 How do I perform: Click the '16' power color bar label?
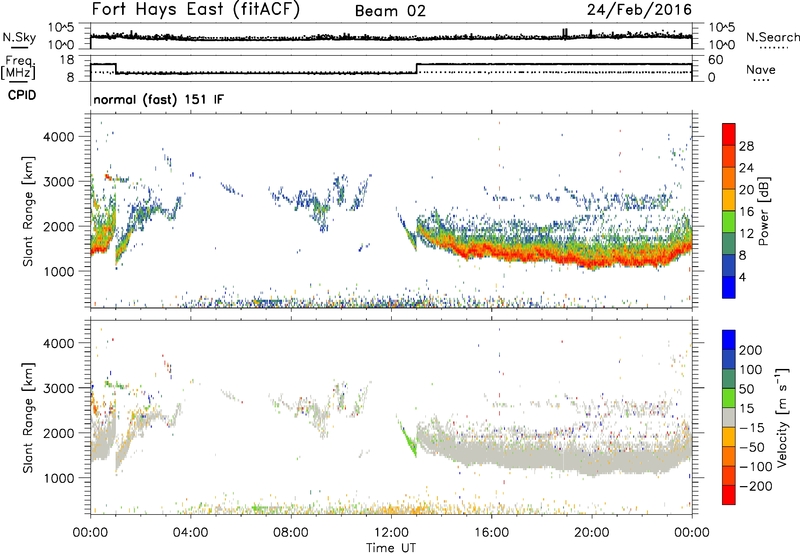[x=746, y=212]
